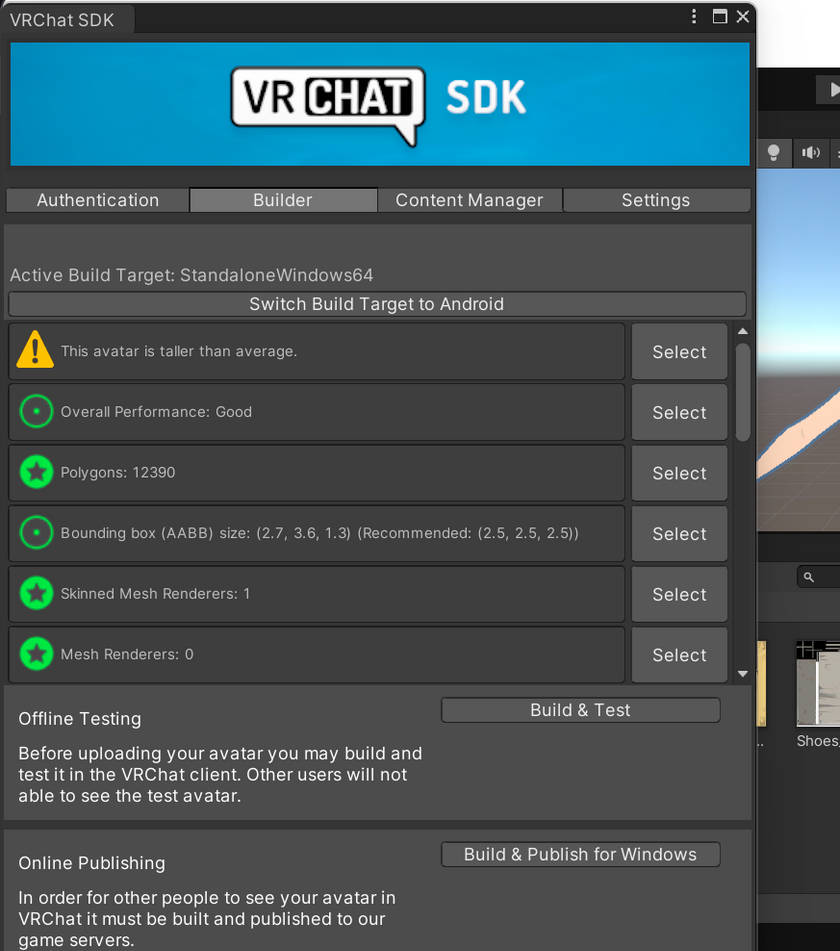Click Switch Build Target to Android

tap(377, 304)
